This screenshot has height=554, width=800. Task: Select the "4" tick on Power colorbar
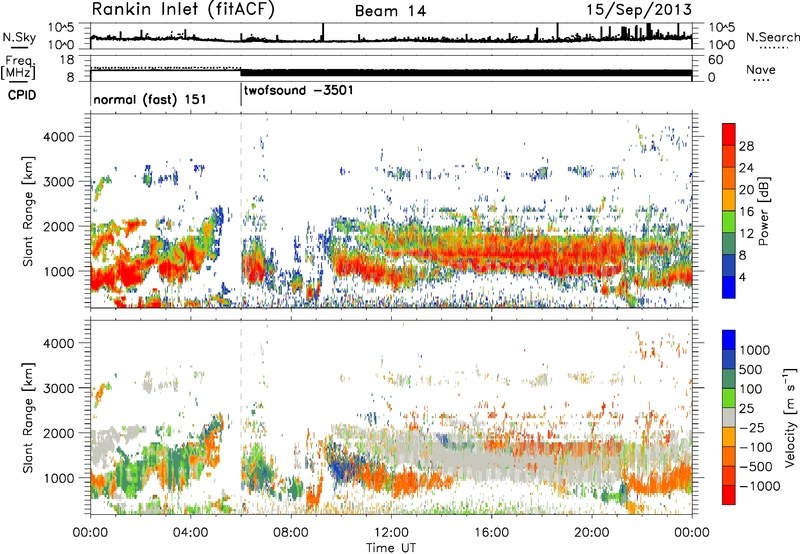pos(743,277)
